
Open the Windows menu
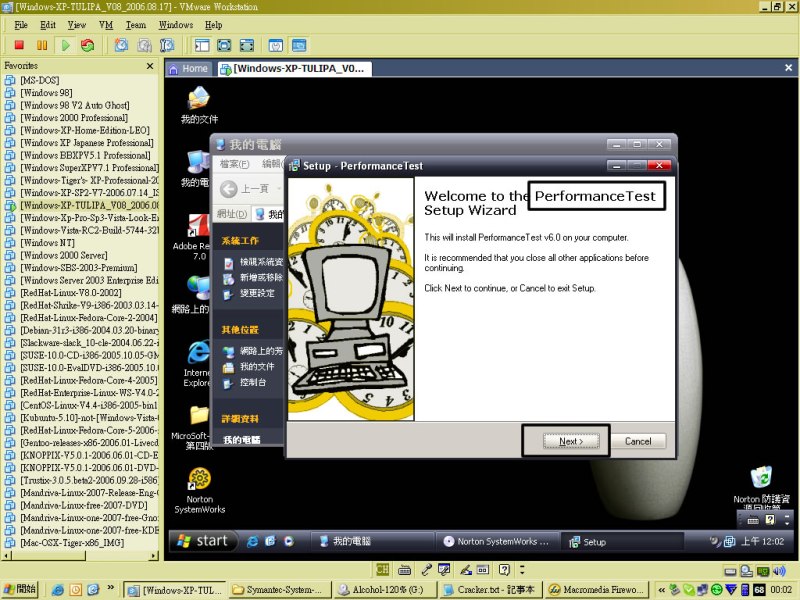click(176, 25)
